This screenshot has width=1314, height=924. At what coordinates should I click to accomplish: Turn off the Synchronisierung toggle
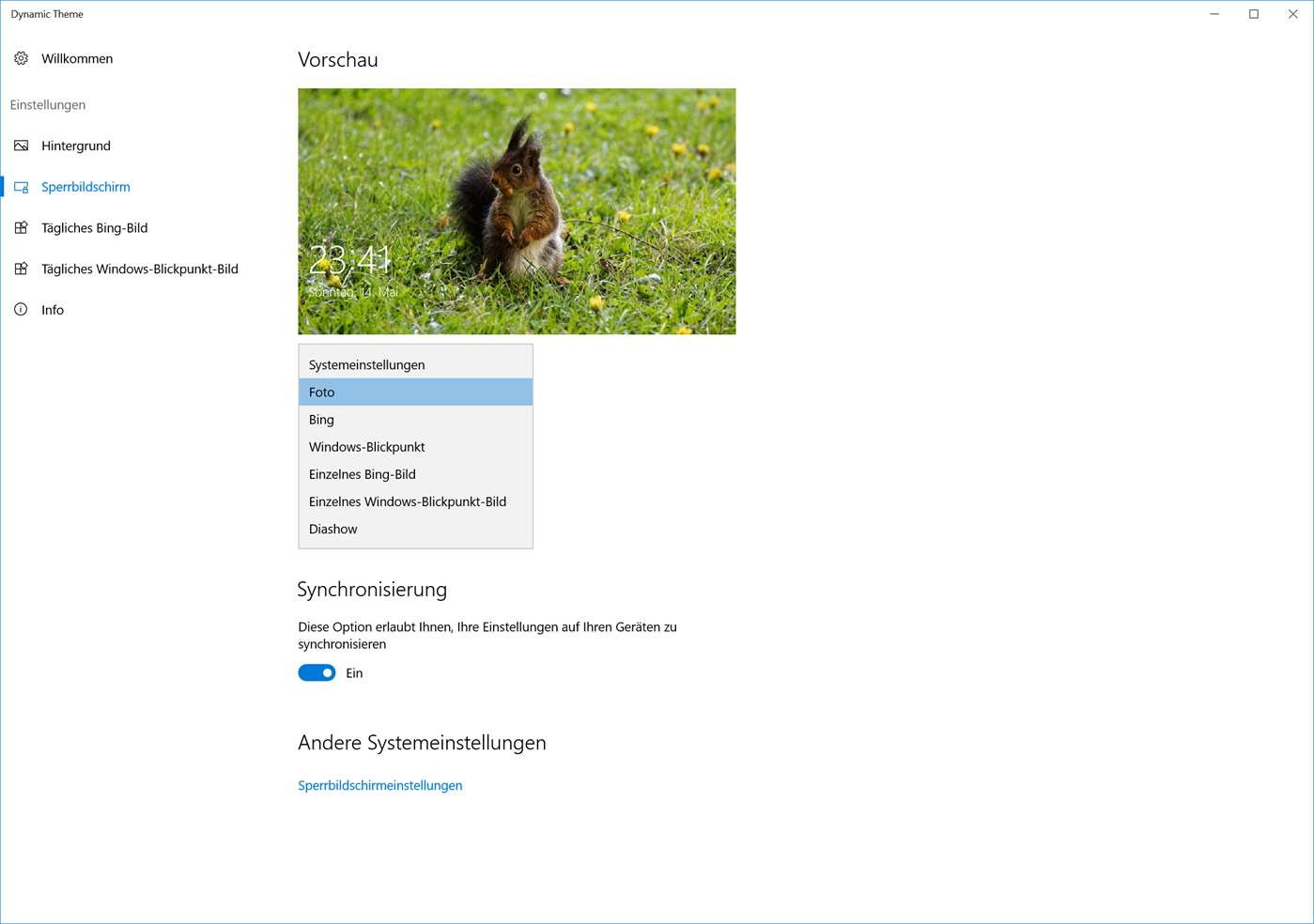point(317,672)
